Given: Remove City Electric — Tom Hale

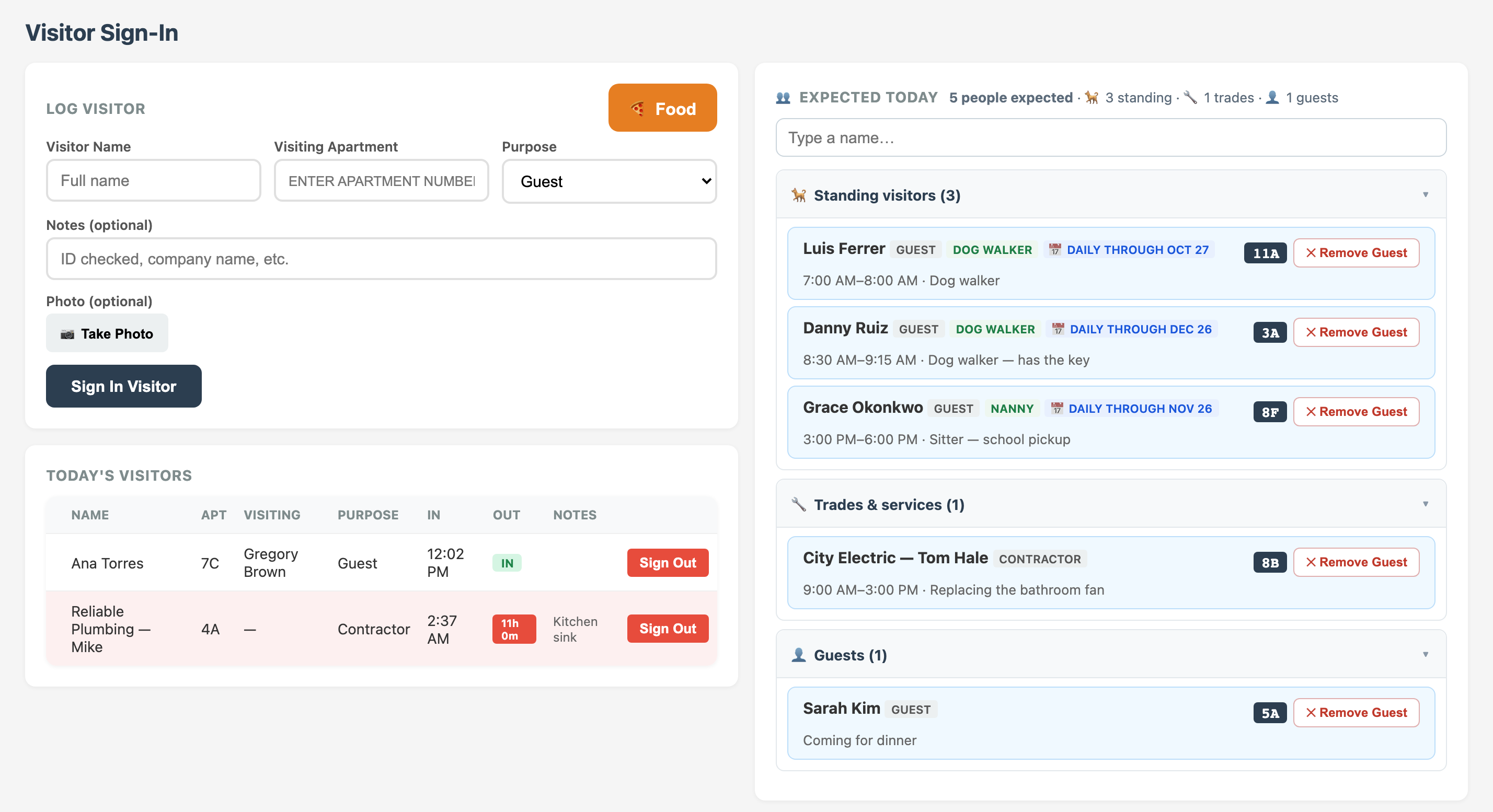Looking at the screenshot, I should [1356, 562].
